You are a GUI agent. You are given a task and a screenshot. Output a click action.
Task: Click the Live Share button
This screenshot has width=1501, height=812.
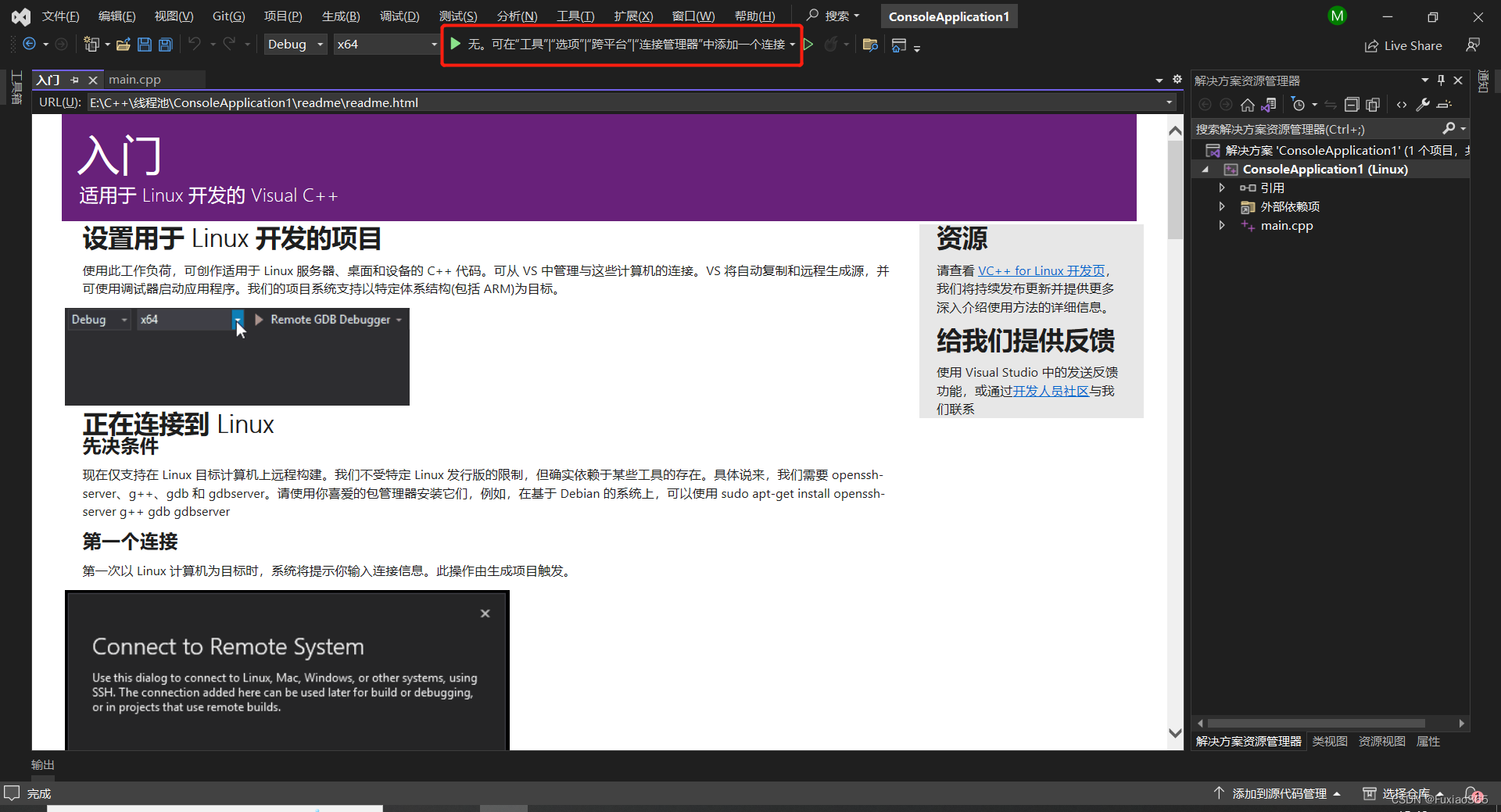[x=1403, y=45]
